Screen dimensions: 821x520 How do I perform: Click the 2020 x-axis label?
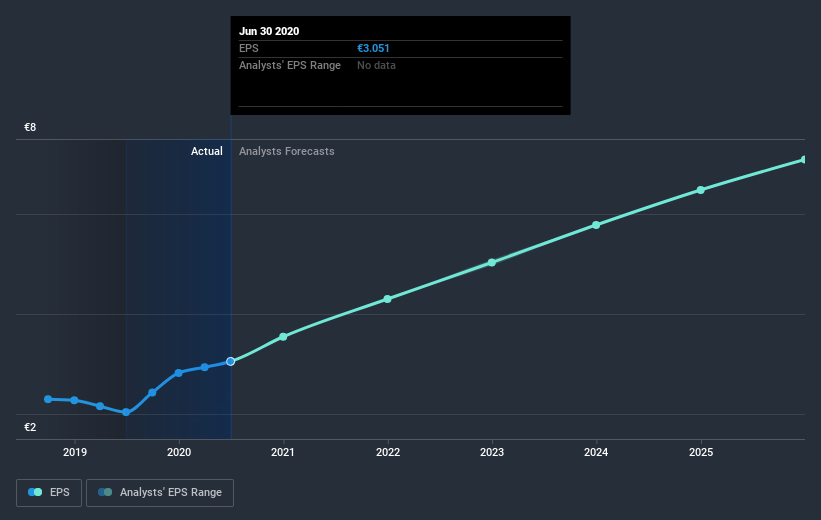(179, 452)
